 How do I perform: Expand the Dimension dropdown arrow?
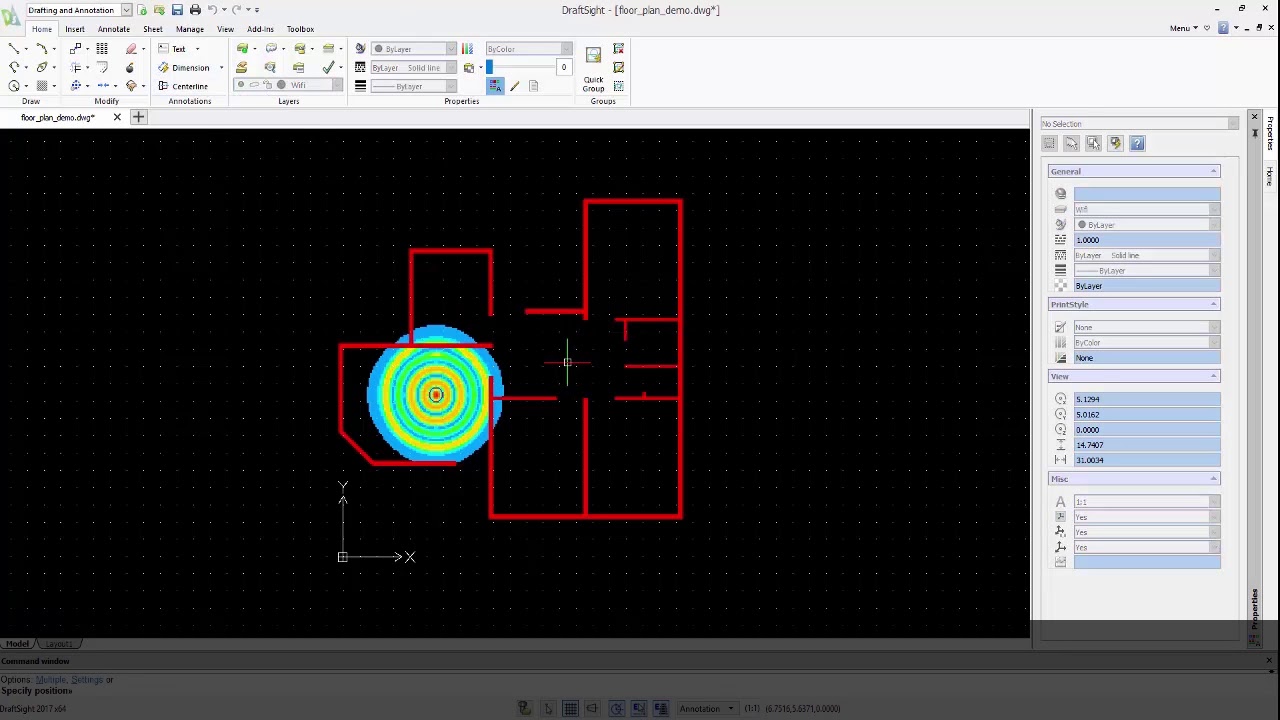221,68
